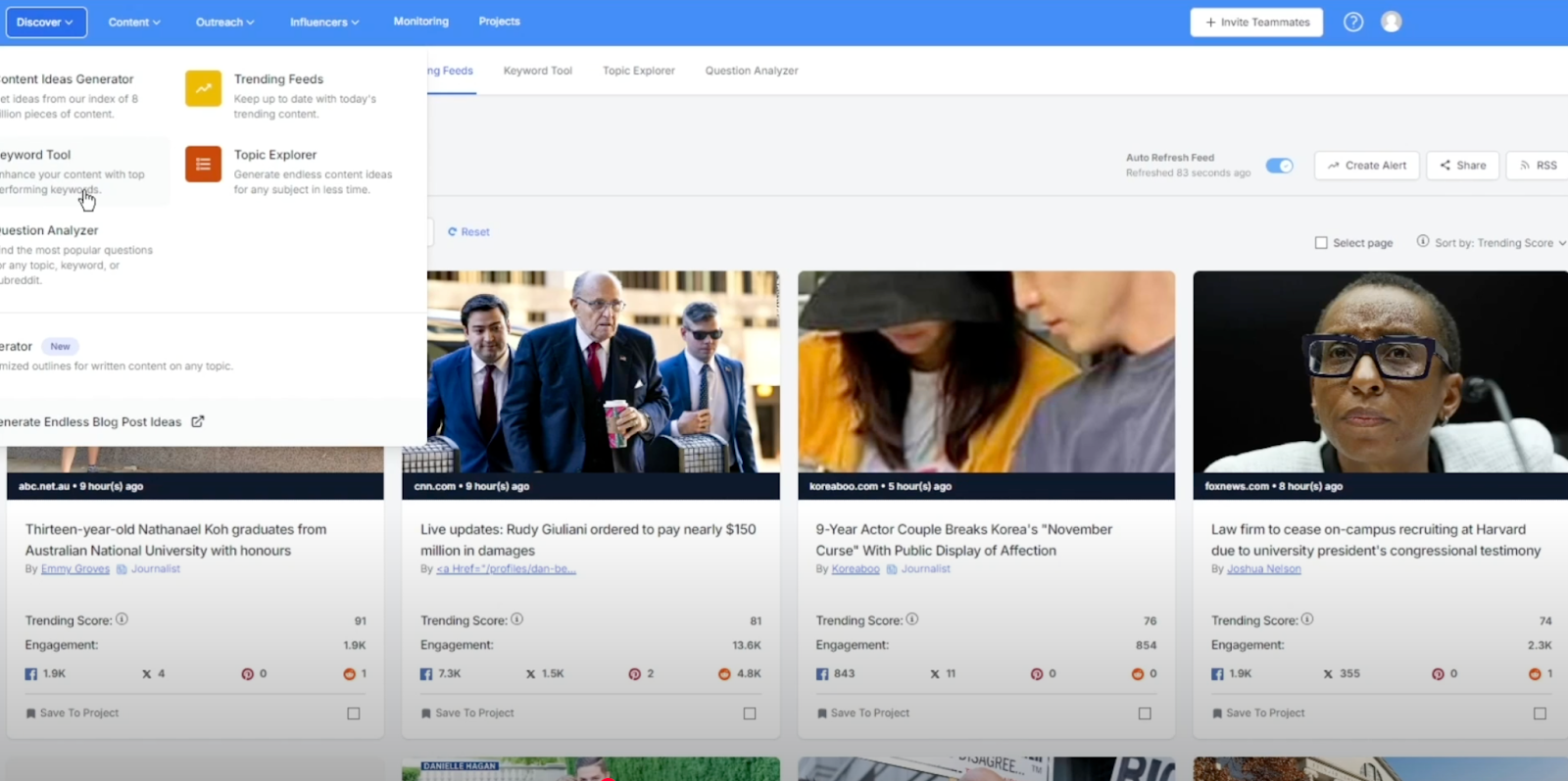Click Save To Project on Korea couple card
The height and width of the screenshot is (781, 1568).
click(x=862, y=713)
